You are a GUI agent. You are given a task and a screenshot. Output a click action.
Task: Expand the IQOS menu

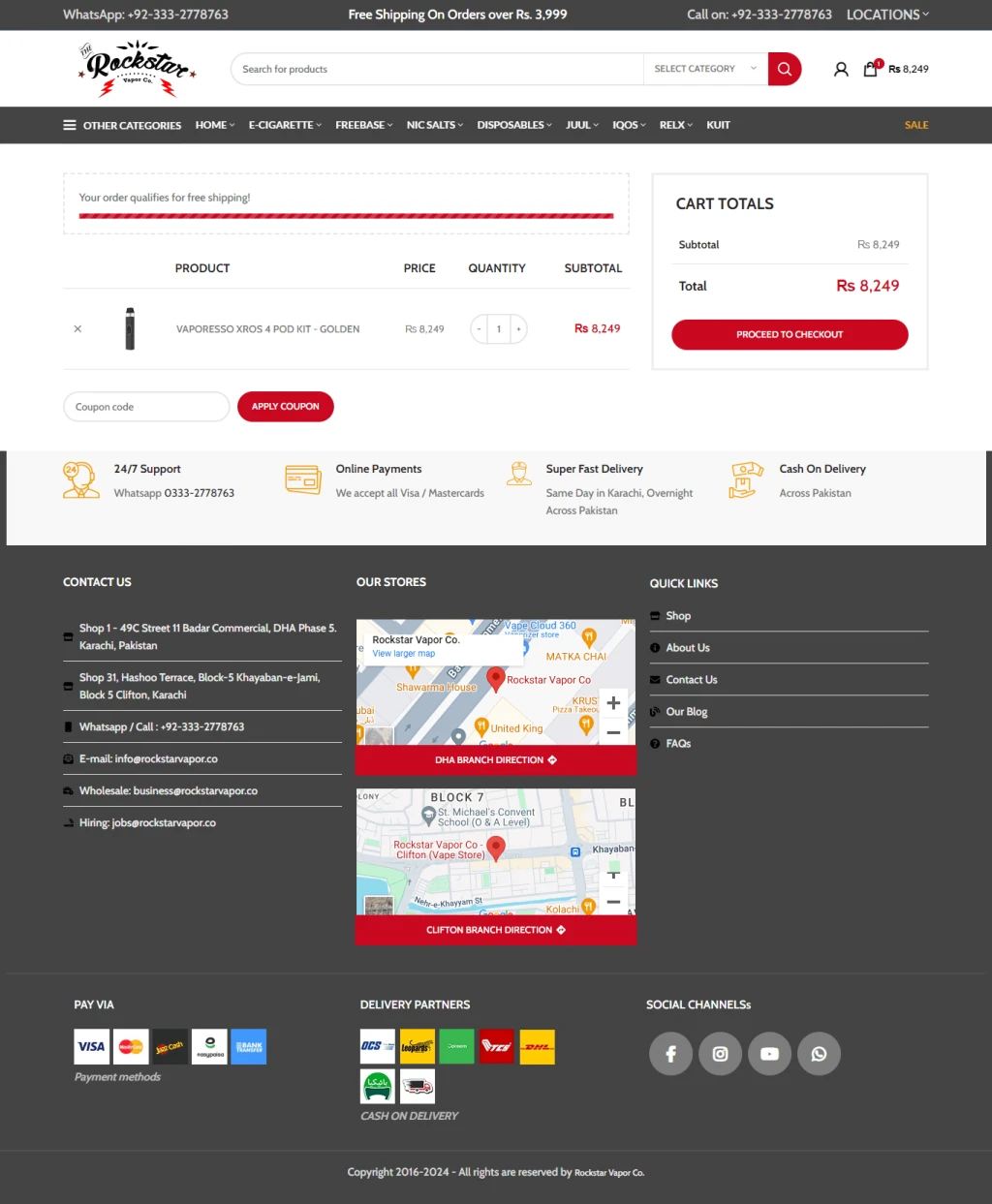pos(629,125)
